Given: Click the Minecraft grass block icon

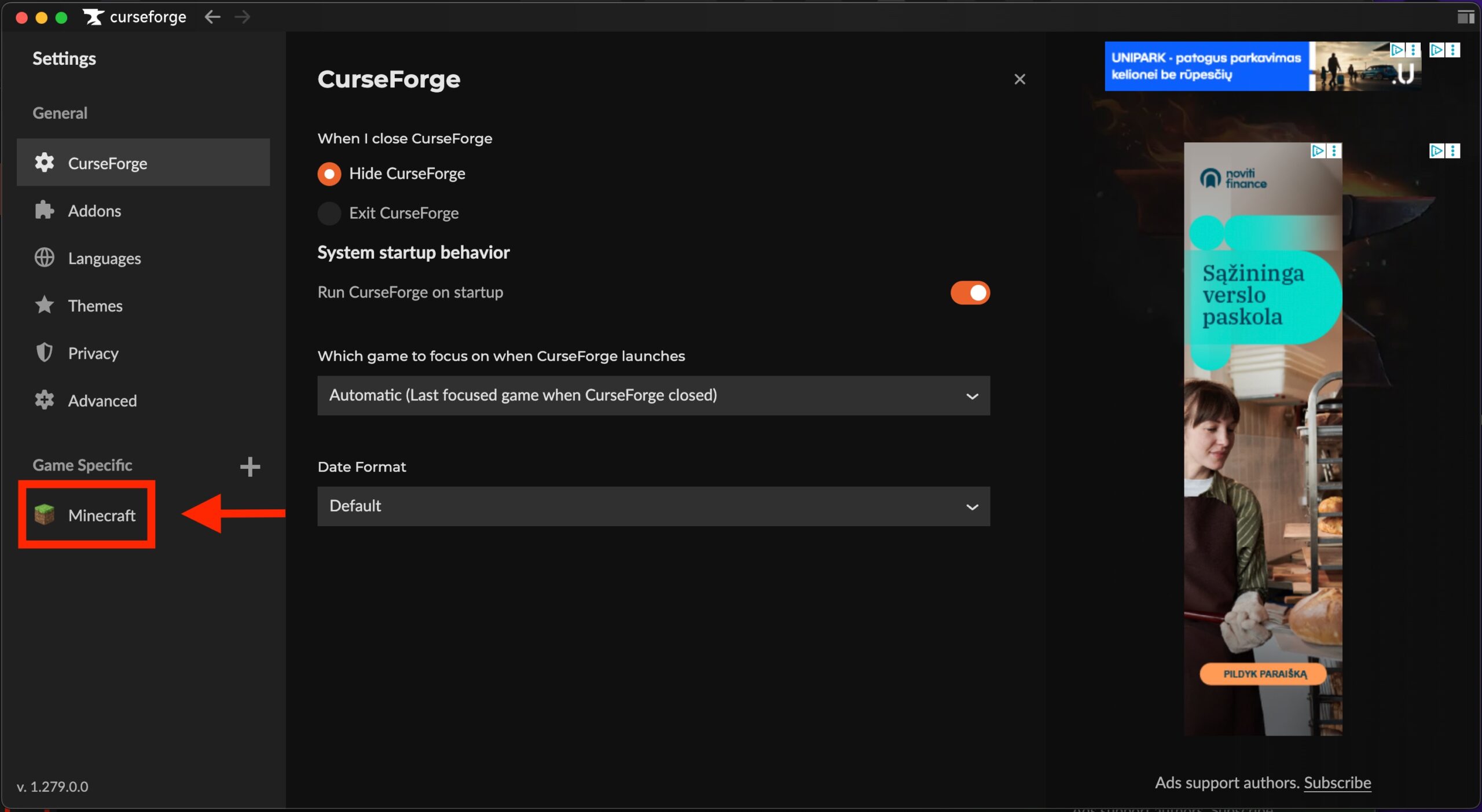Looking at the screenshot, I should (x=45, y=515).
